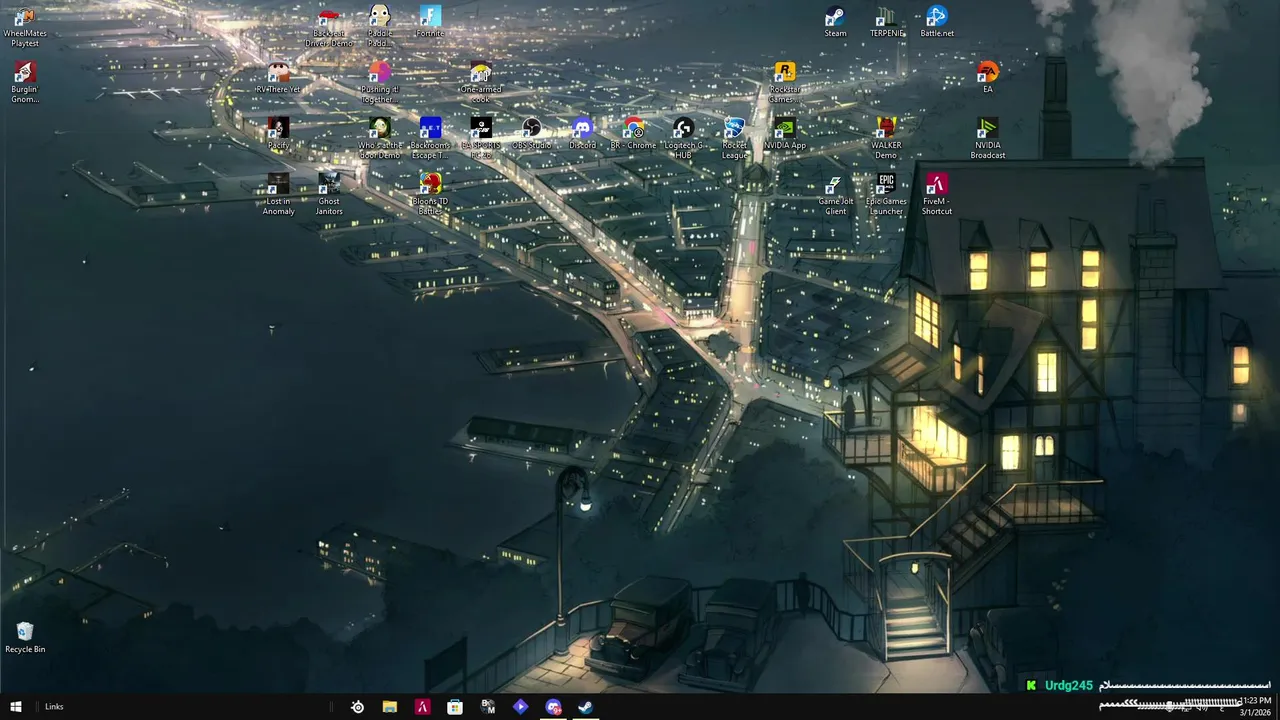Select the Game Jolt Client icon
This screenshot has width=1280, height=720.
click(x=835, y=194)
